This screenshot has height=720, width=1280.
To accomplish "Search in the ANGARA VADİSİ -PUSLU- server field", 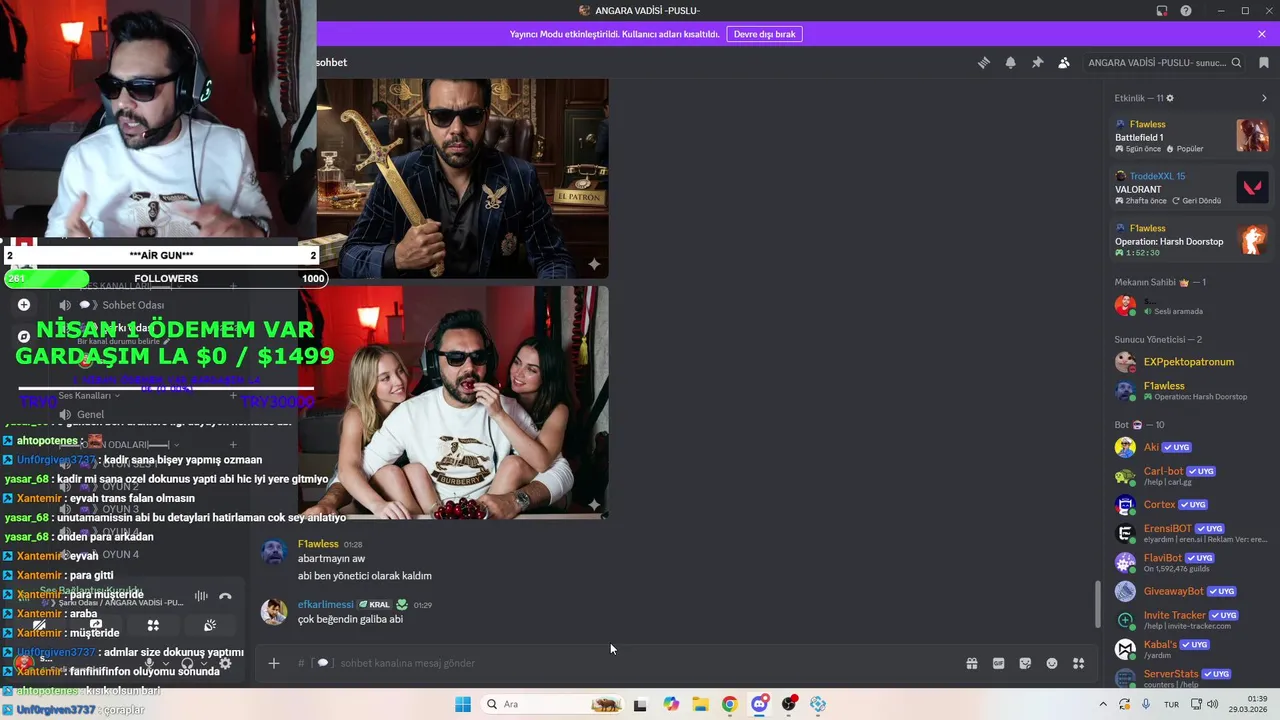I will point(1165,62).
